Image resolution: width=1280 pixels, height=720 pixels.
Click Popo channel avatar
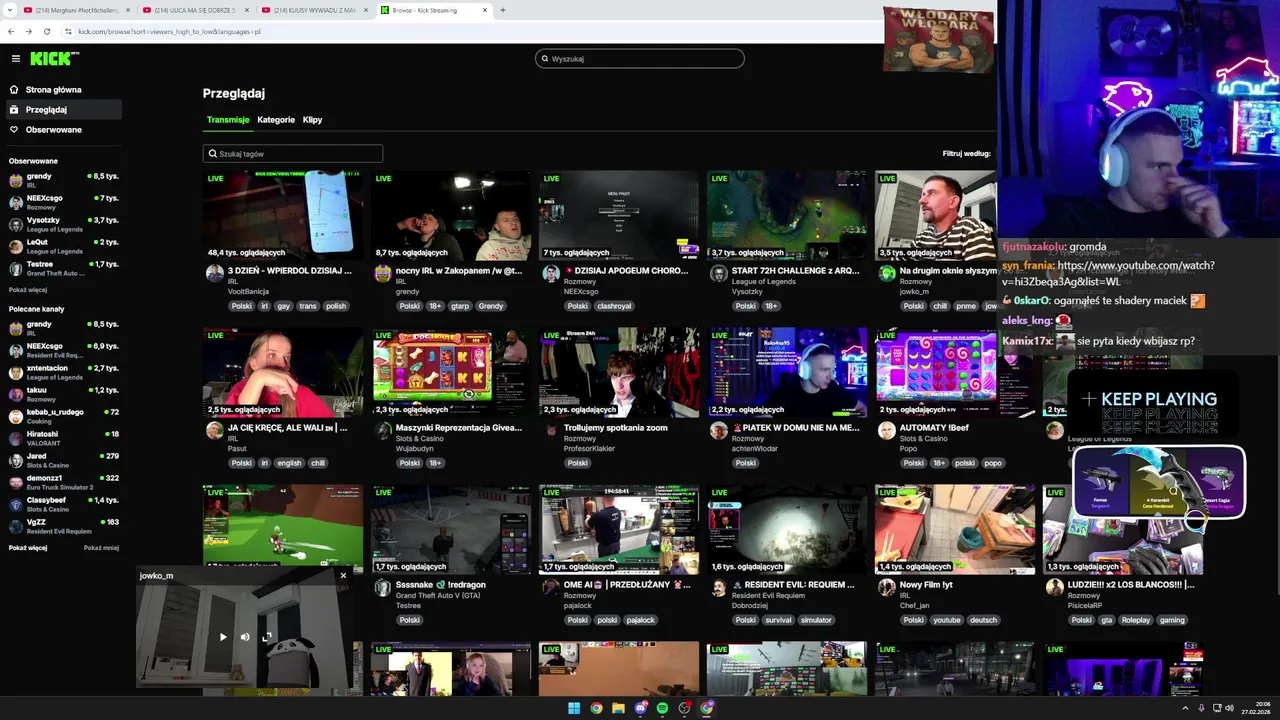click(x=886, y=430)
